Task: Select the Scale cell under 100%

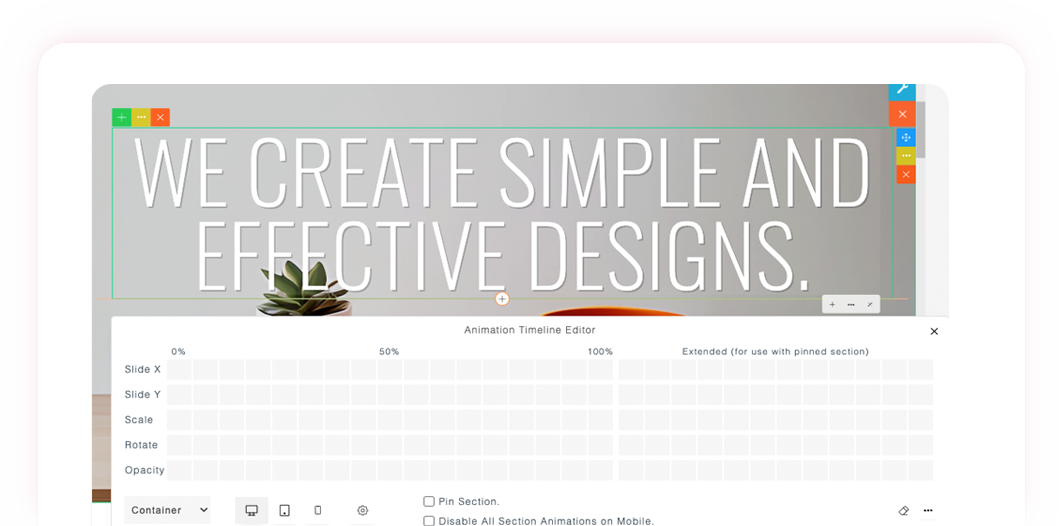Action: (600, 419)
